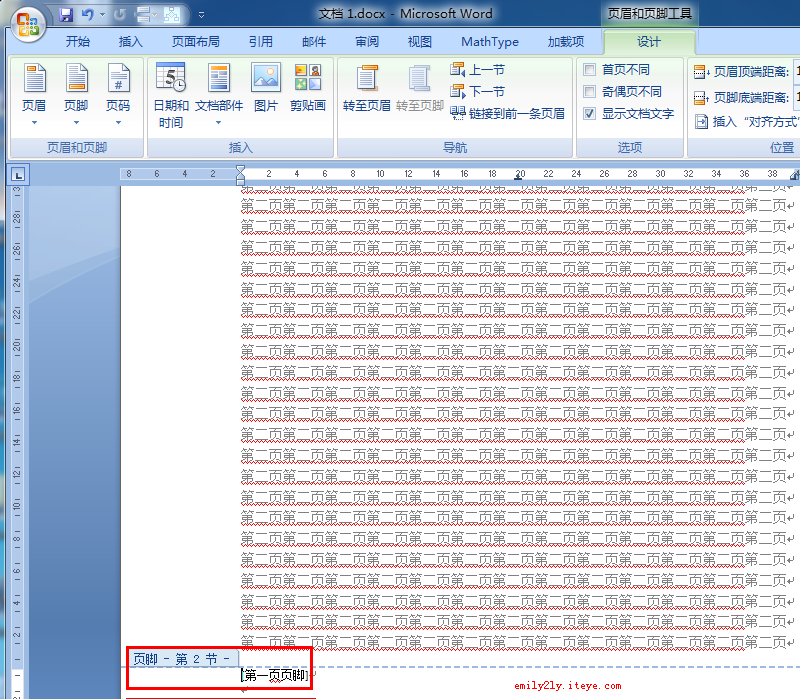The width and height of the screenshot is (800, 699).
Task: Click the 页眉和页脚工具 contextual title
Action: pyautogui.click(x=649, y=14)
